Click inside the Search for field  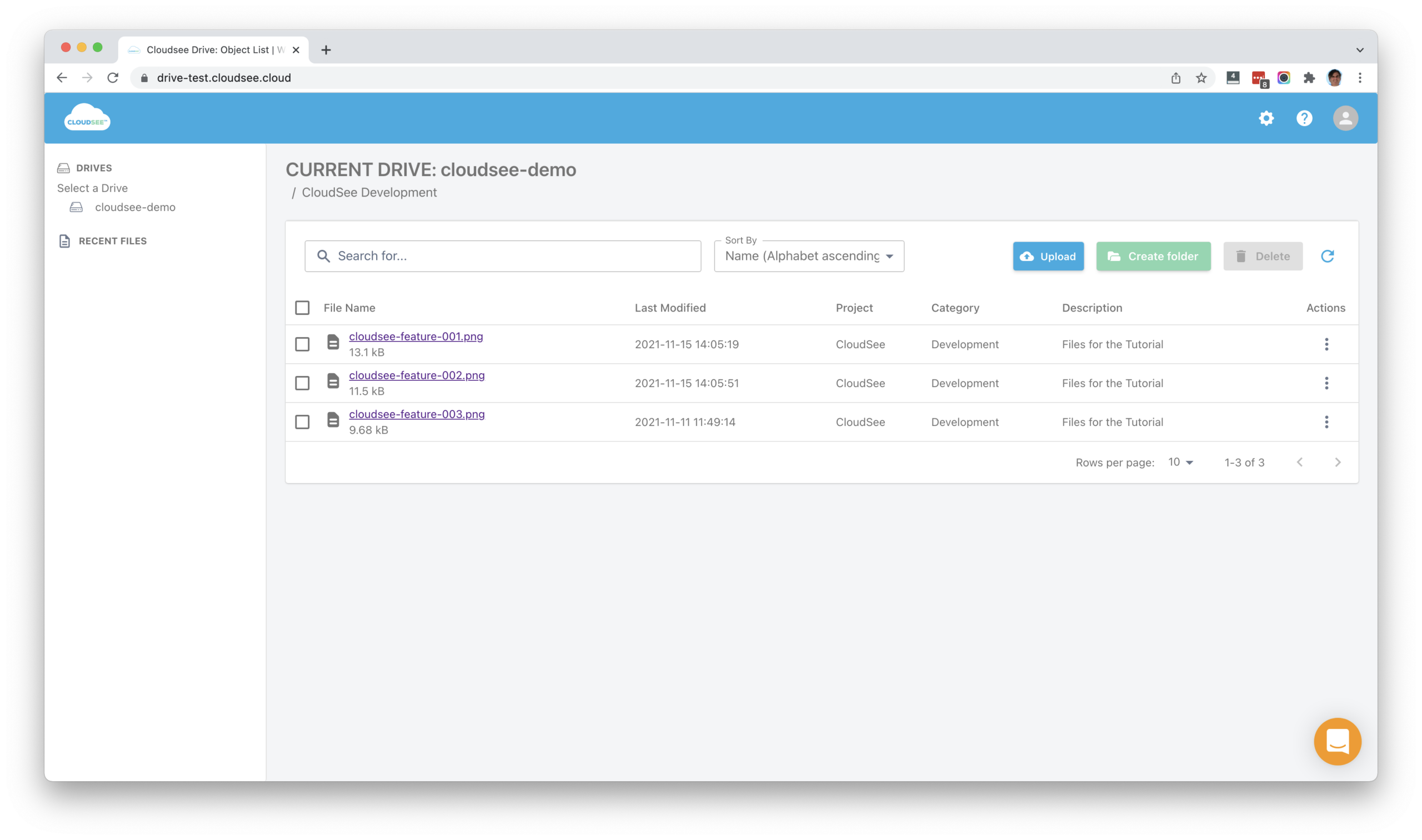click(502, 256)
